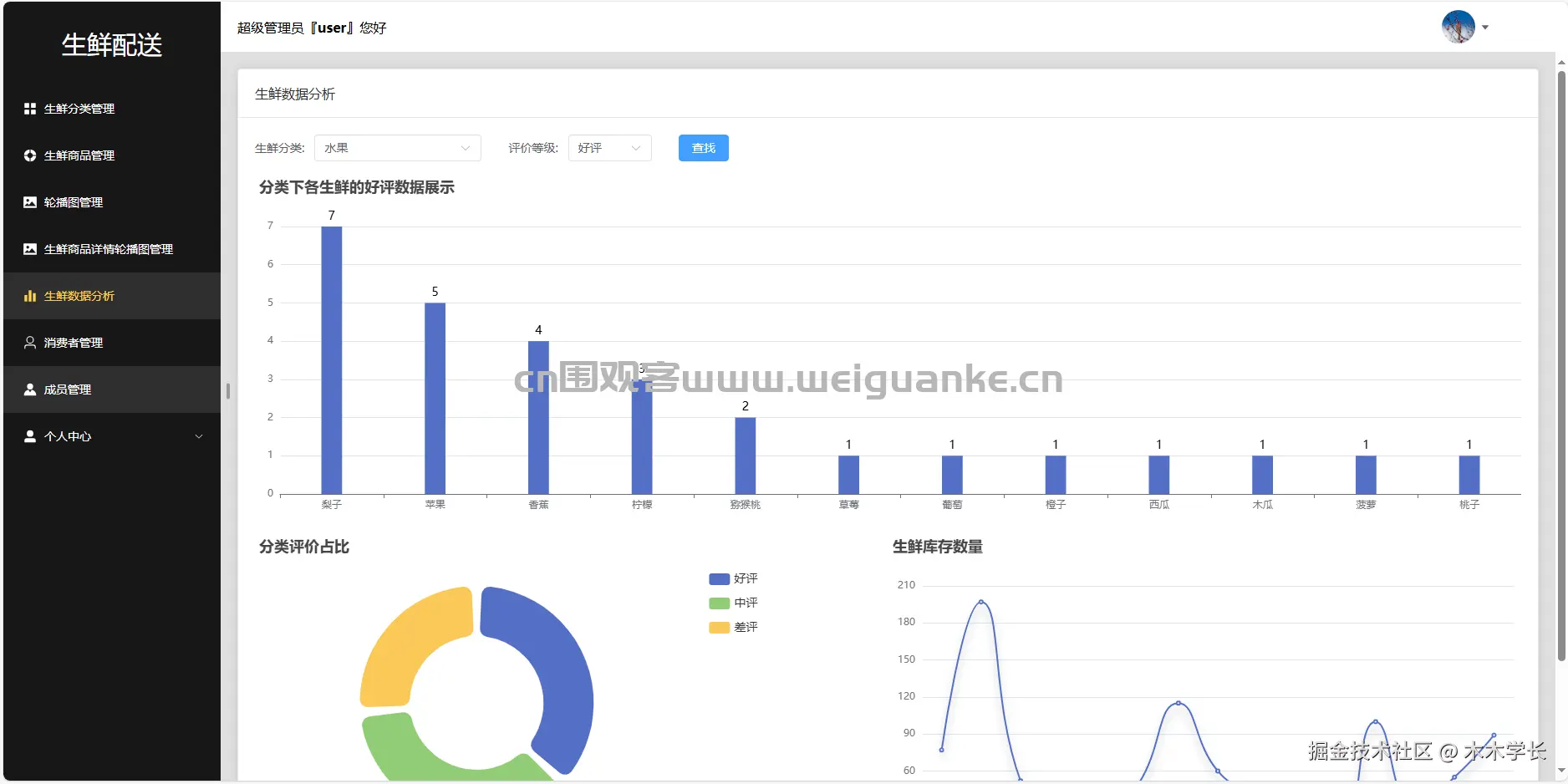Open 成员管理 in the sidebar
Viewport: 1568px width, 784px height.
[x=112, y=389]
